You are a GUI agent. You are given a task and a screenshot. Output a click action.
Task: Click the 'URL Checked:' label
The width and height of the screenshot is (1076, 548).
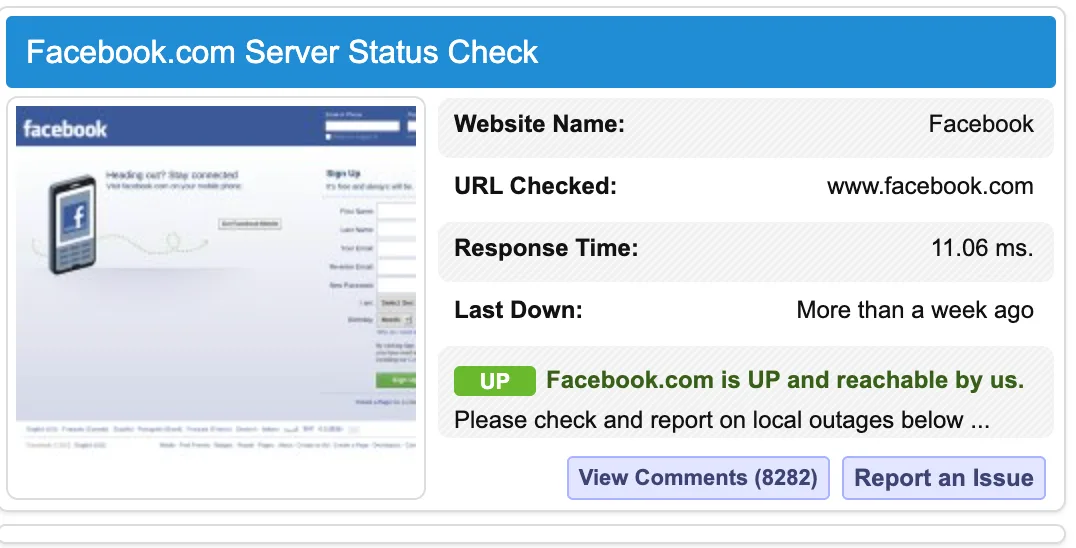point(535,186)
